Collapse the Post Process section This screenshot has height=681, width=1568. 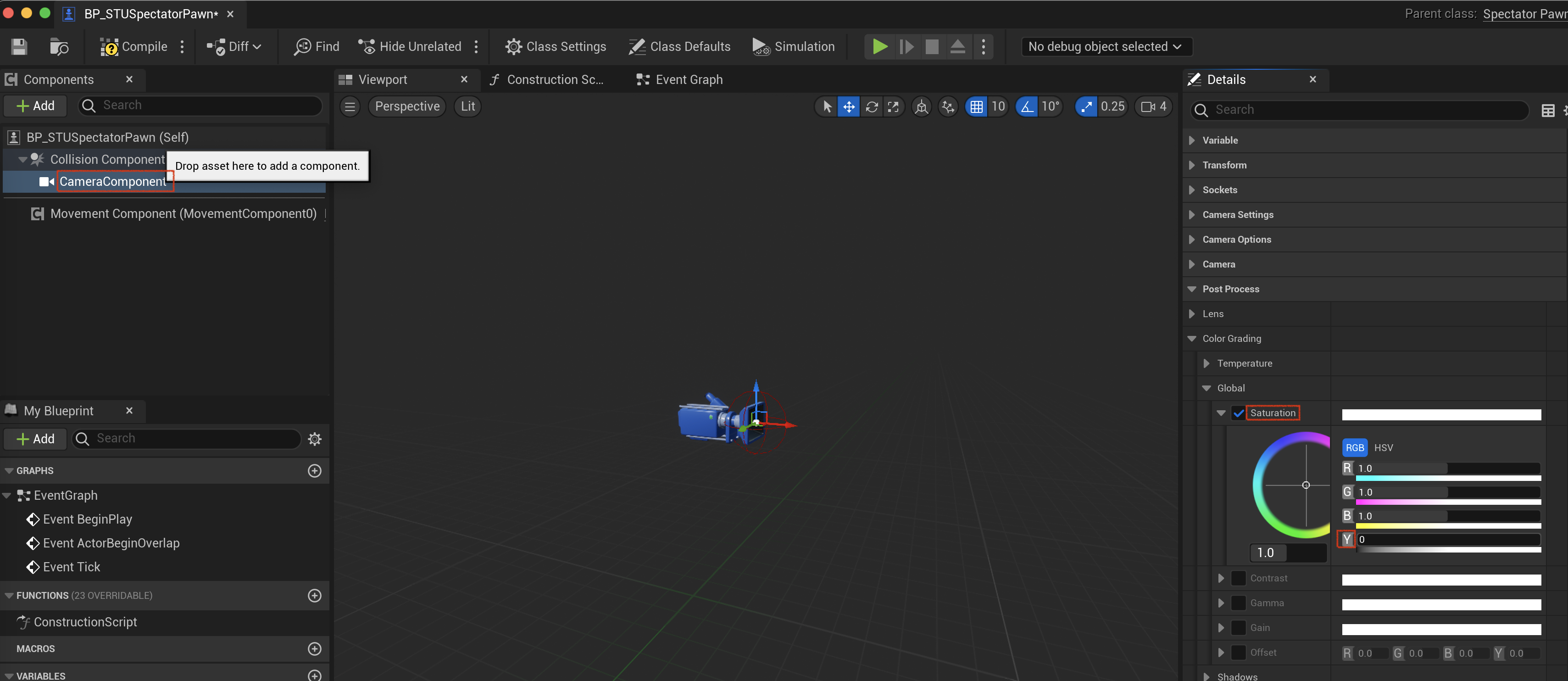point(1192,289)
